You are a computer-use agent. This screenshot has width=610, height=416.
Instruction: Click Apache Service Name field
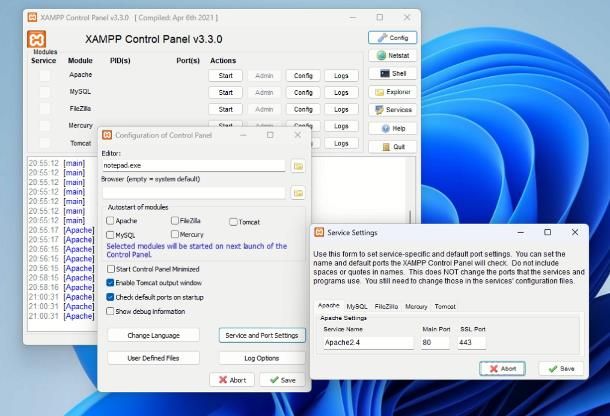pos(368,342)
